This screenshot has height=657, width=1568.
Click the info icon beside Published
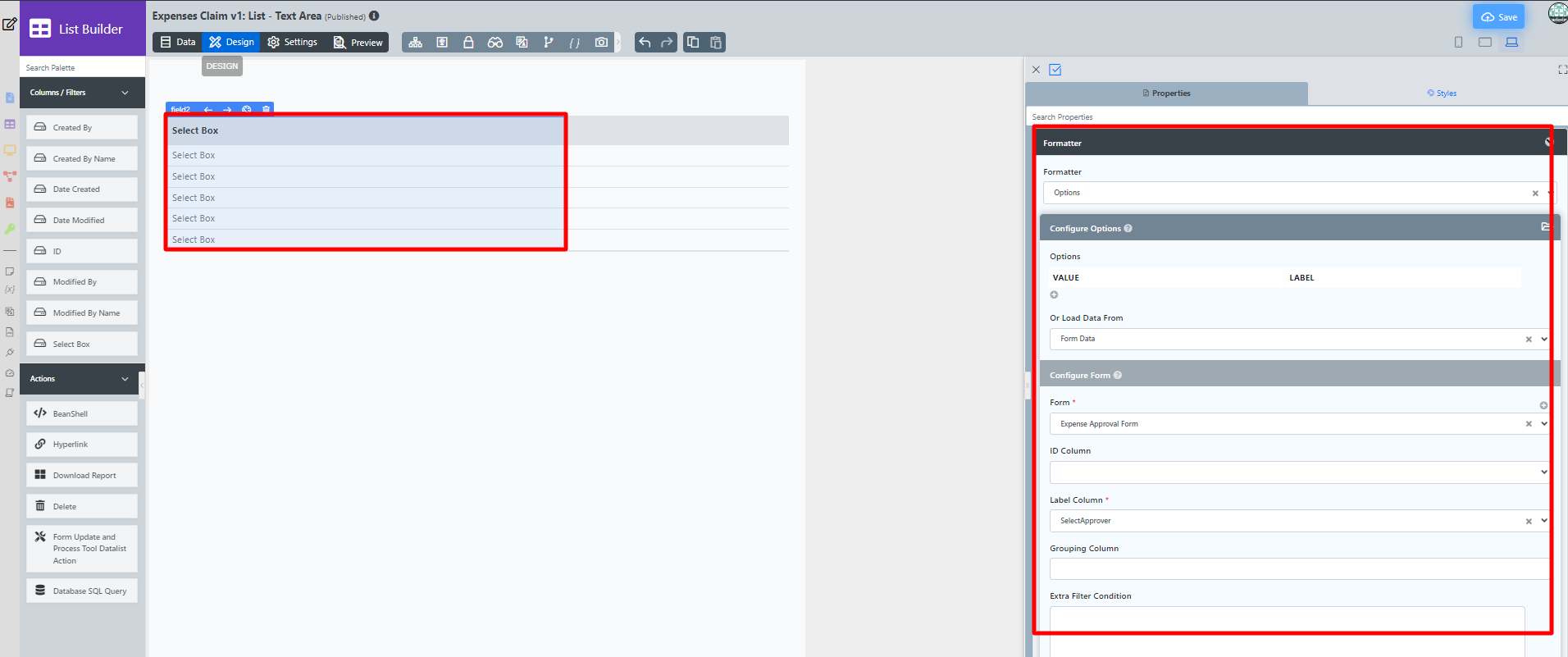click(x=374, y=16)
